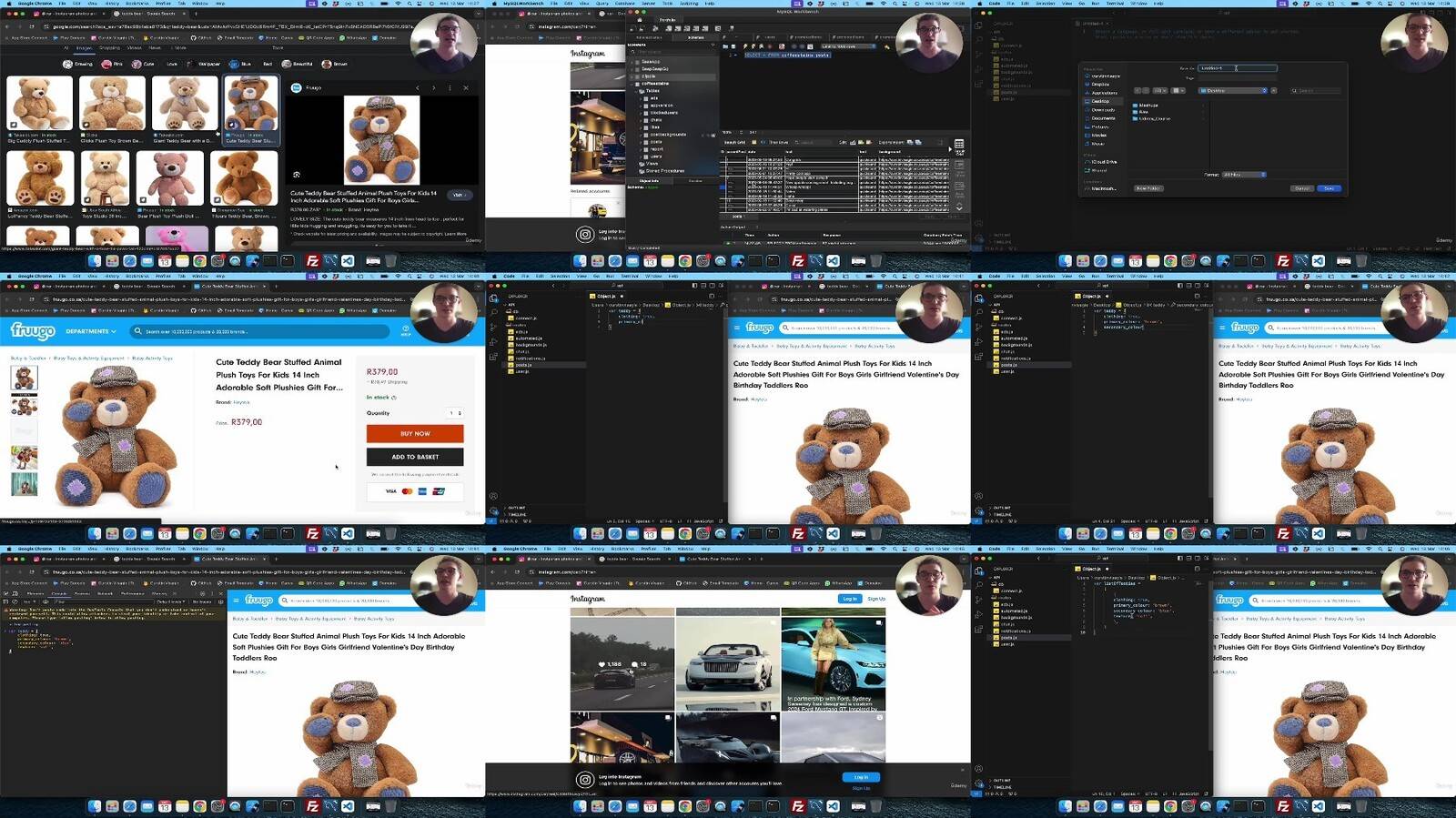This screenshot has height=818, width=1456.
Task: Click the Save As name field in the save dialog
Action: pyautogui.click(x=1238, y=68)
